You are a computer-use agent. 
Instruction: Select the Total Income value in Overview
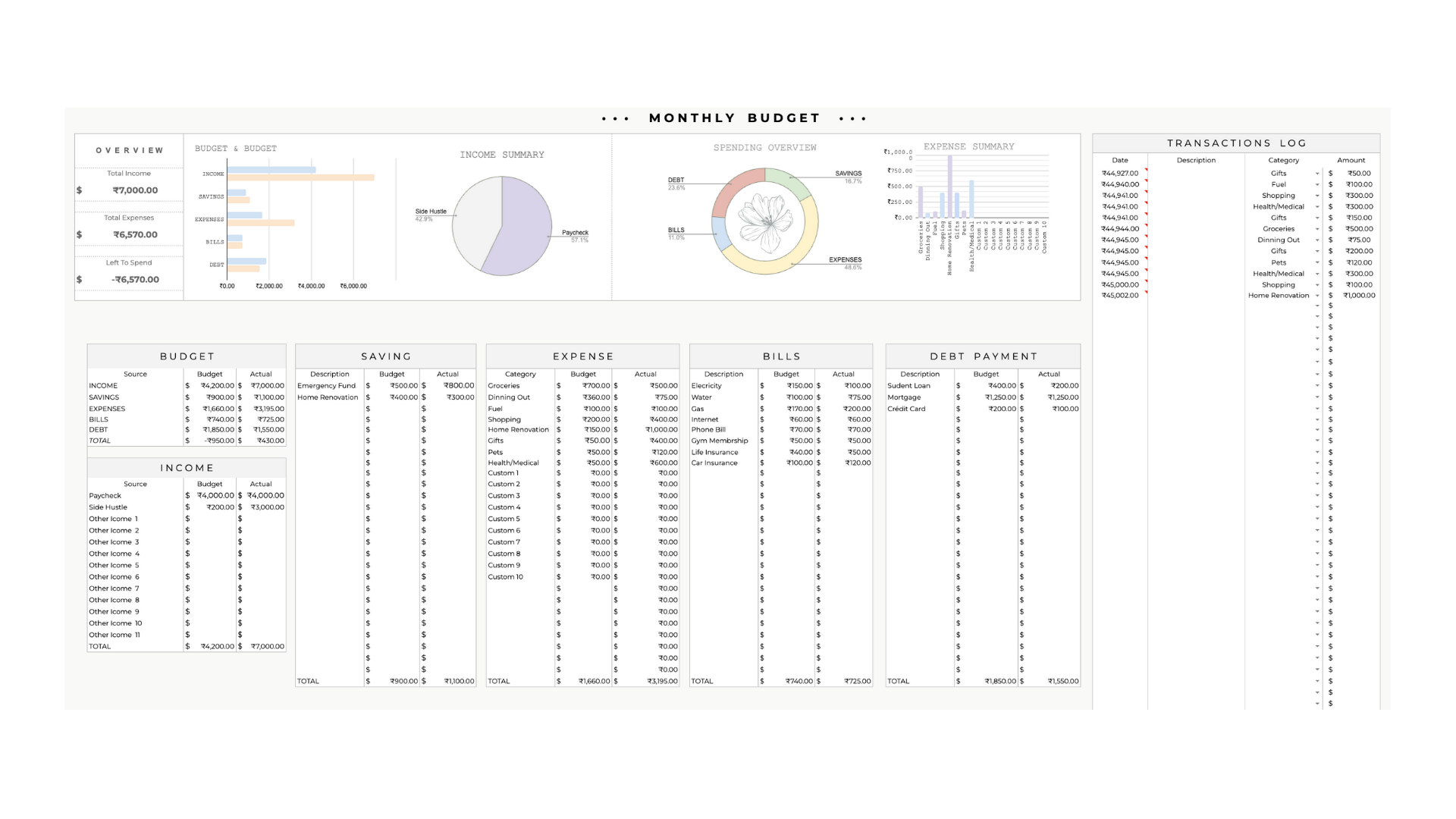tap(135, 190)
